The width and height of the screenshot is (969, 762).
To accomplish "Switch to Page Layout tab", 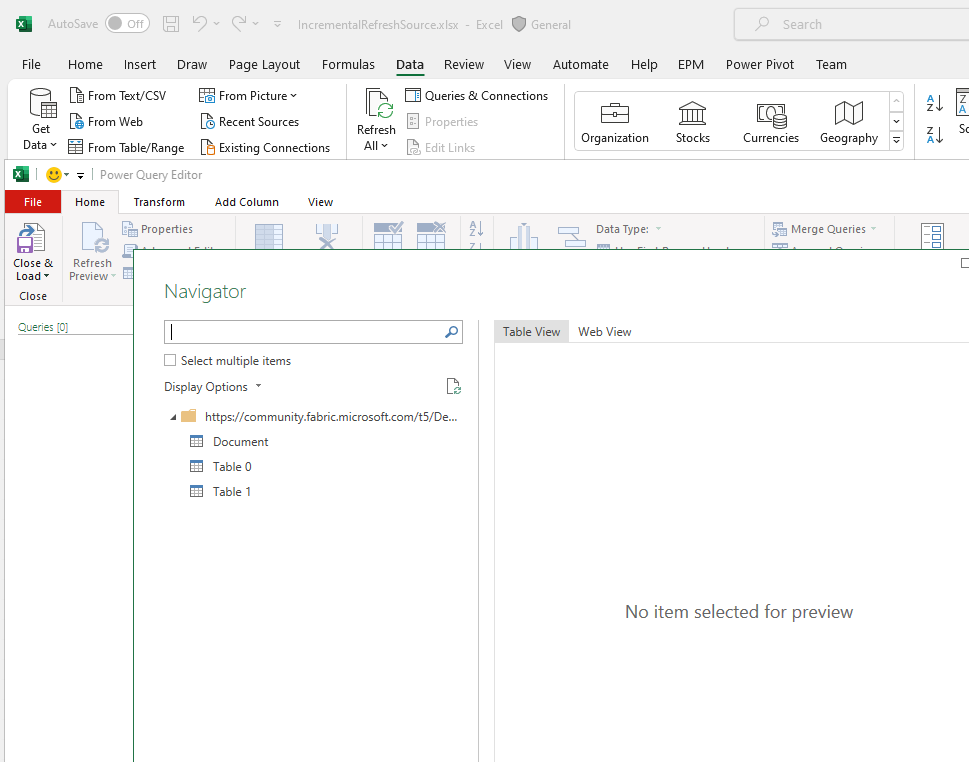I will click(264, 64).
